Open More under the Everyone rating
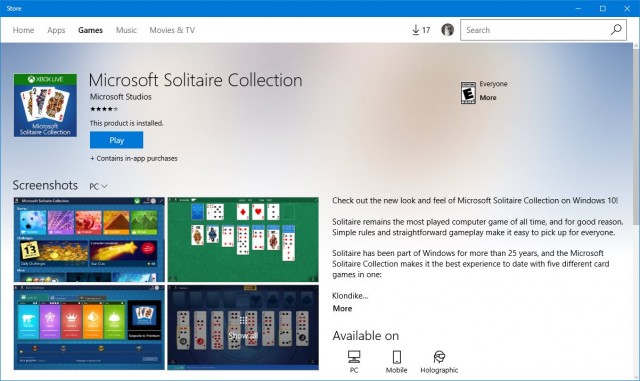This screenshot has width=640, height=381. pos(488,98)
